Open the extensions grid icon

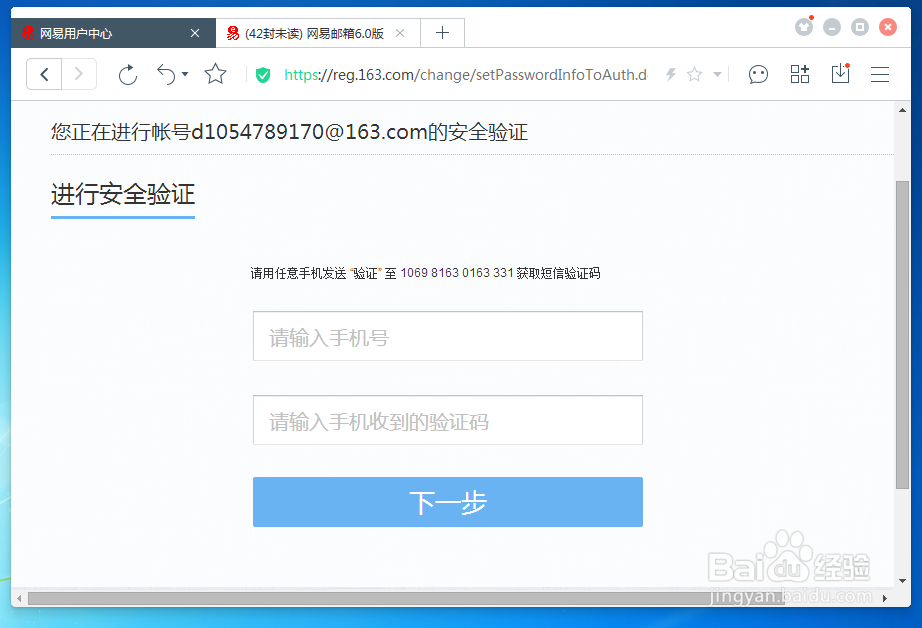(x=800, y=74)
